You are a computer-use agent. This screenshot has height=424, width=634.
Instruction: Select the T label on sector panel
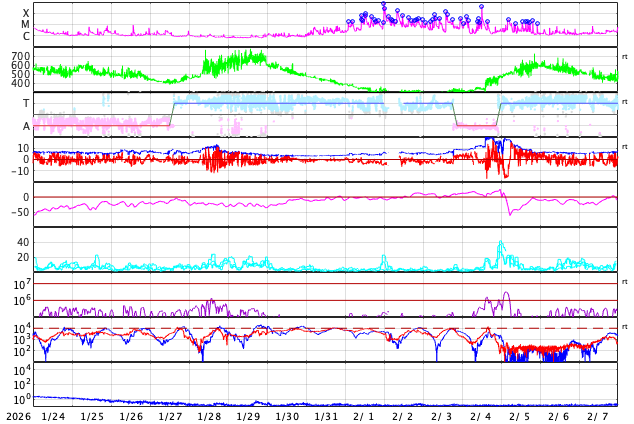(26, 103)
